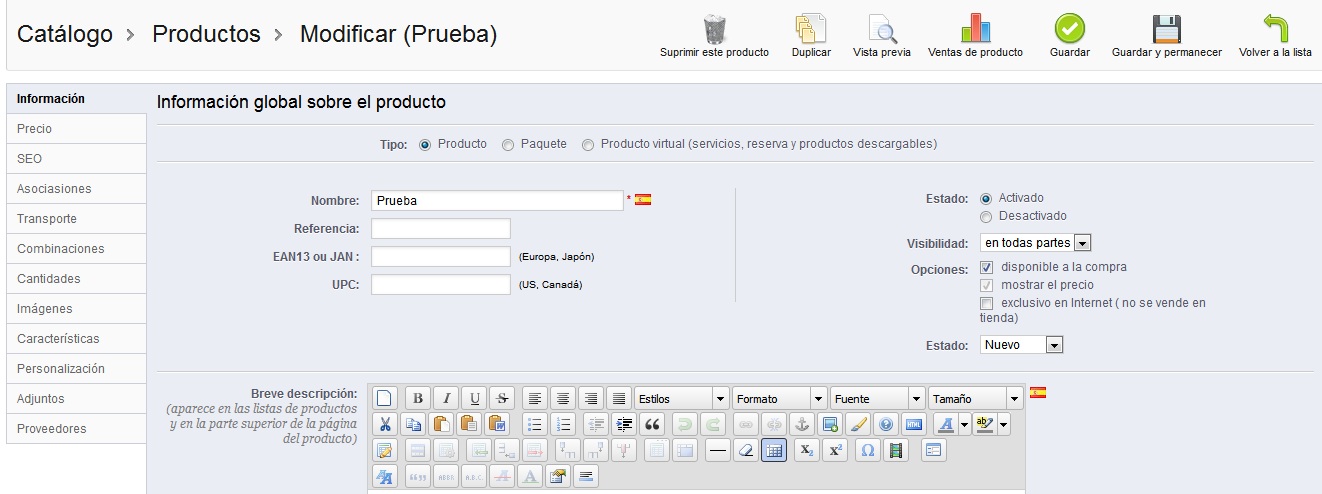Go to Productos breadcrumb link

coord(206,34)
